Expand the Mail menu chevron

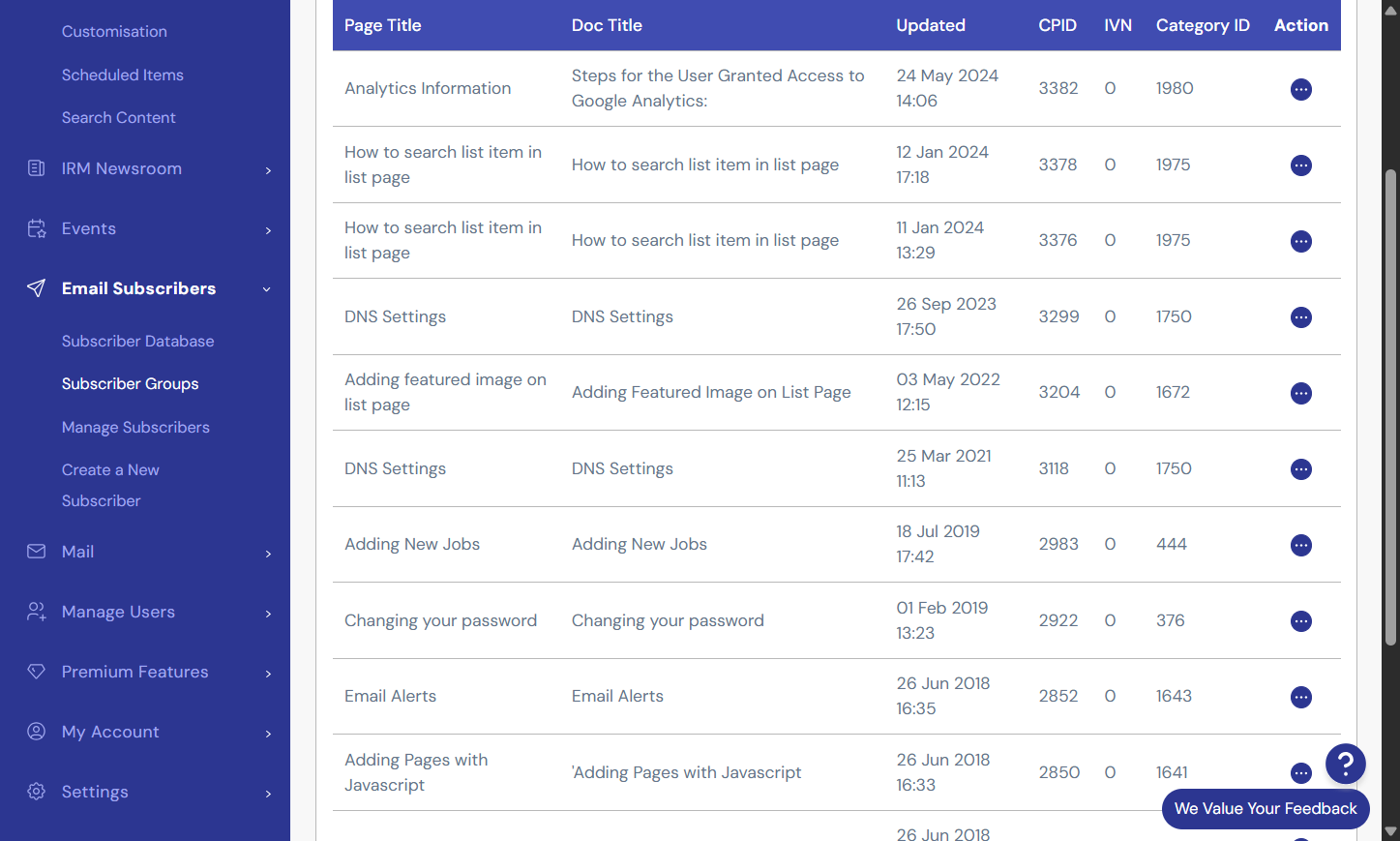pyautogui.click(x=268, y=554)
